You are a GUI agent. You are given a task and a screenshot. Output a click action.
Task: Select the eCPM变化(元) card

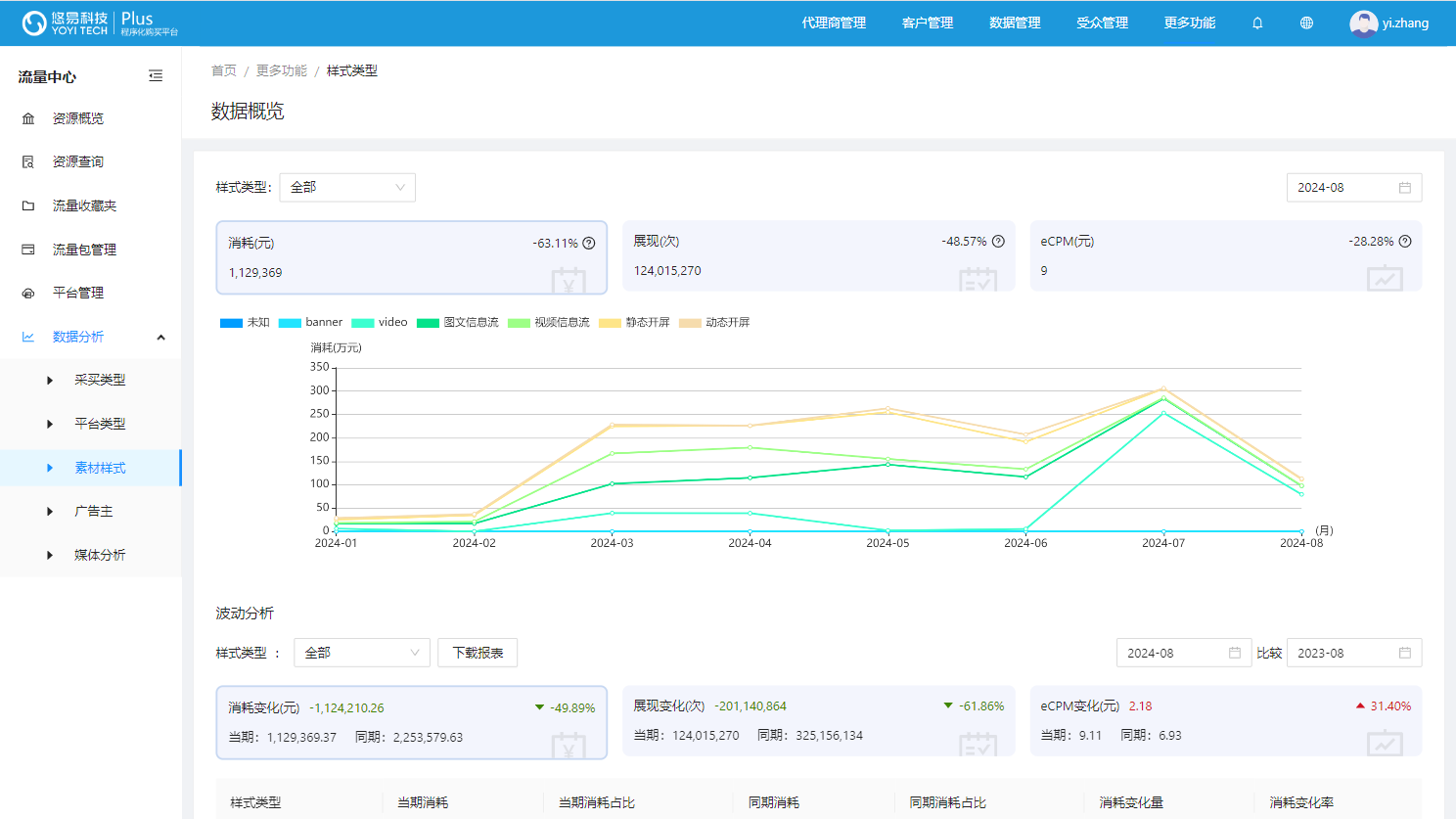click(x=1226, y=721)
